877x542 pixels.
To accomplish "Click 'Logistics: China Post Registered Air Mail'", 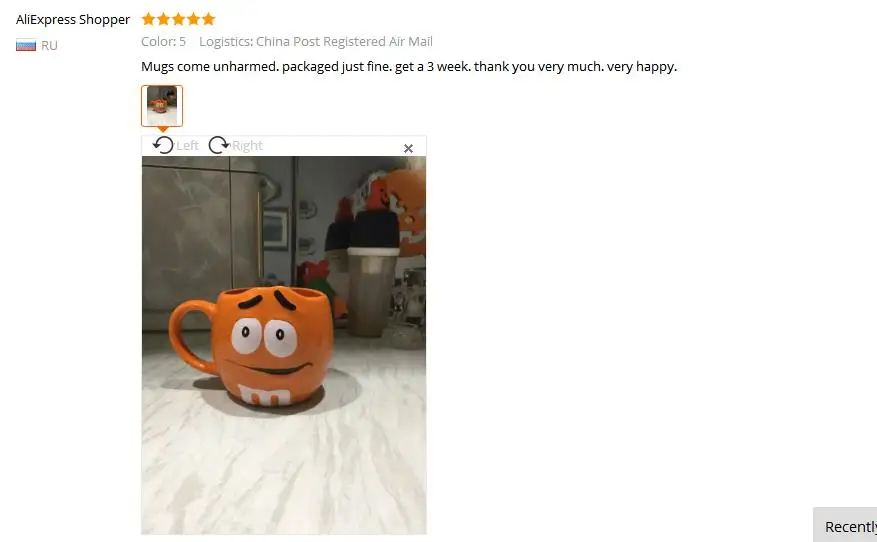I will 316,41.
